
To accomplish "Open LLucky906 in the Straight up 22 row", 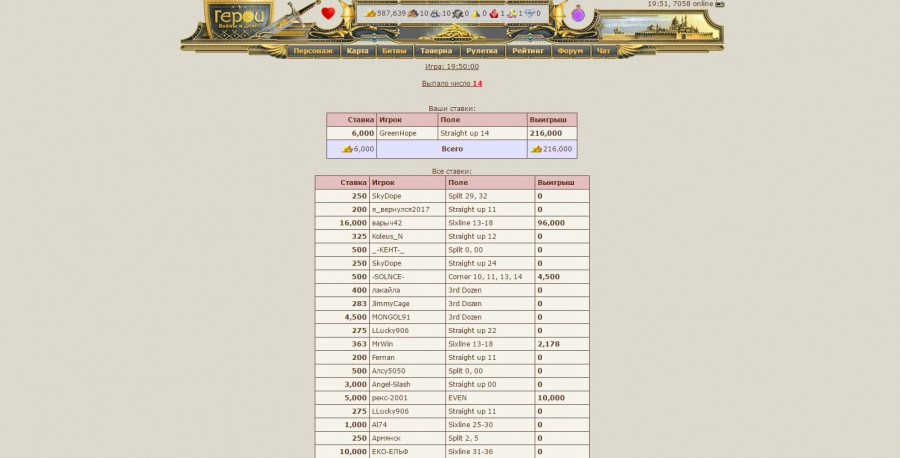I will [x=390, y=331].
